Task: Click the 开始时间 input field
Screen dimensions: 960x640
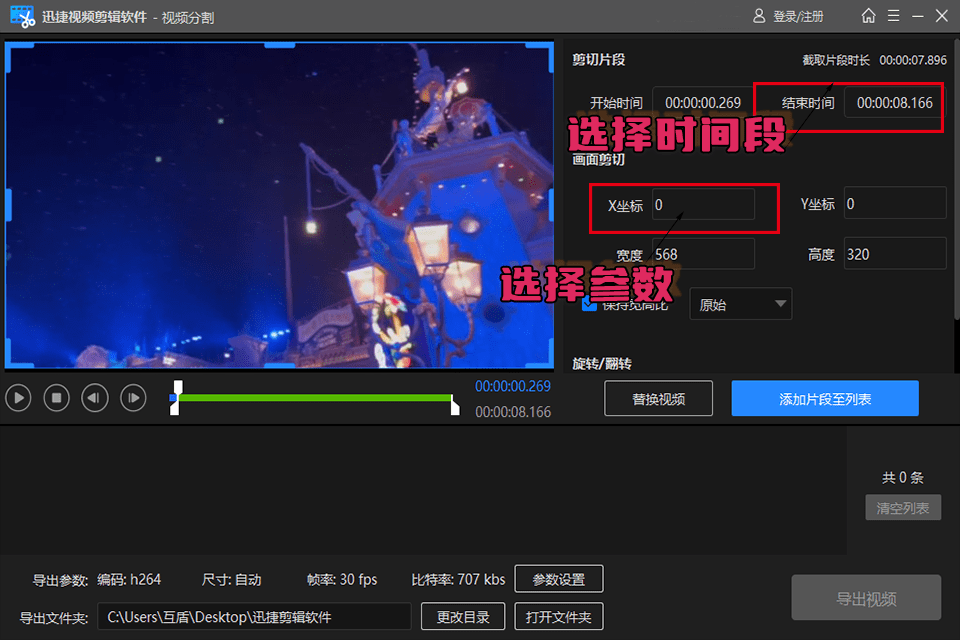Action: [x=703, y=103]
